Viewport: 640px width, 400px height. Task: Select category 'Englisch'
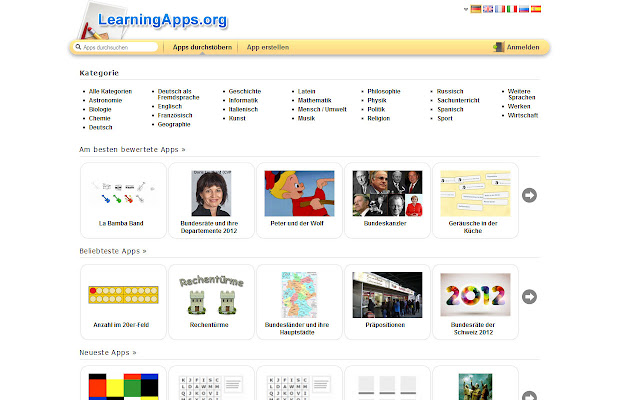tap(170, 107)
